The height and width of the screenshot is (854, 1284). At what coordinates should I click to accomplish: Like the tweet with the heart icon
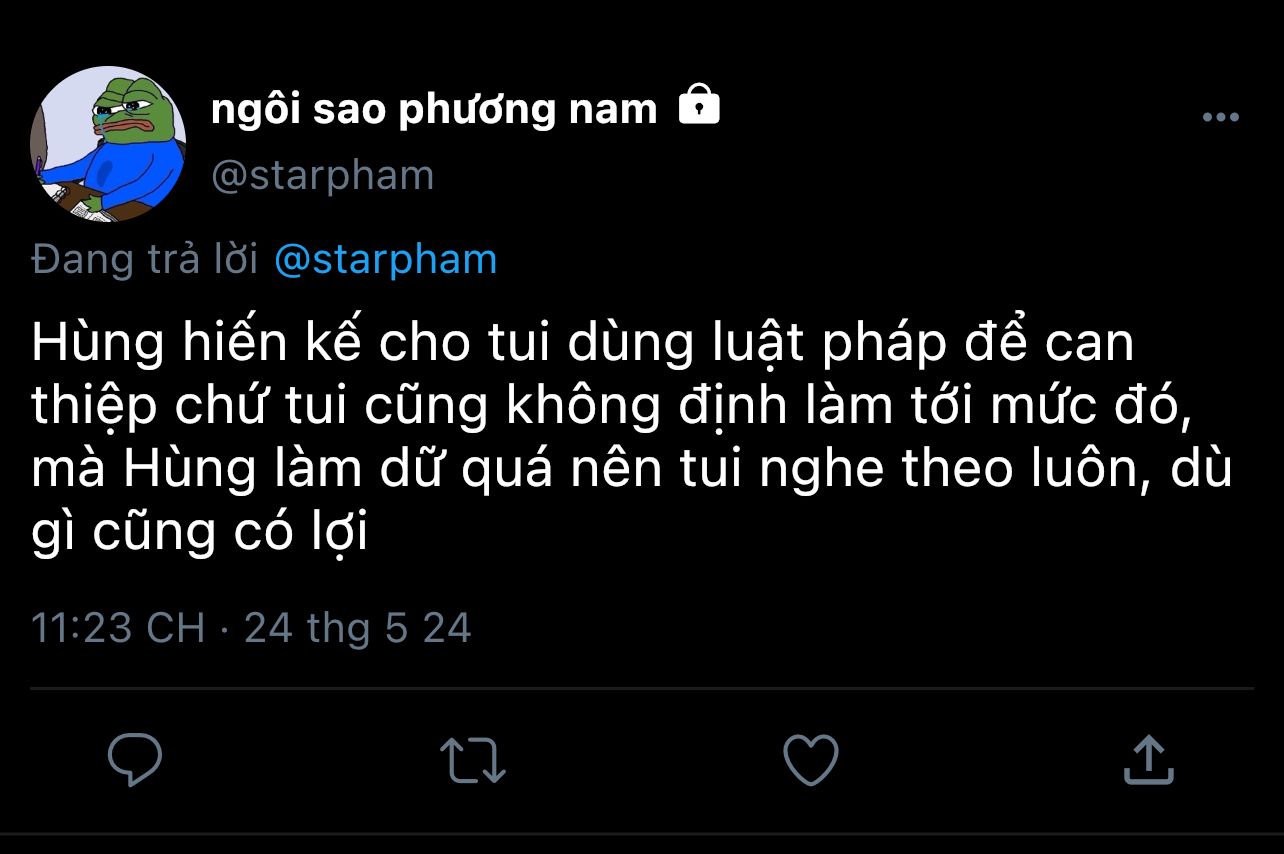(810, 761)
